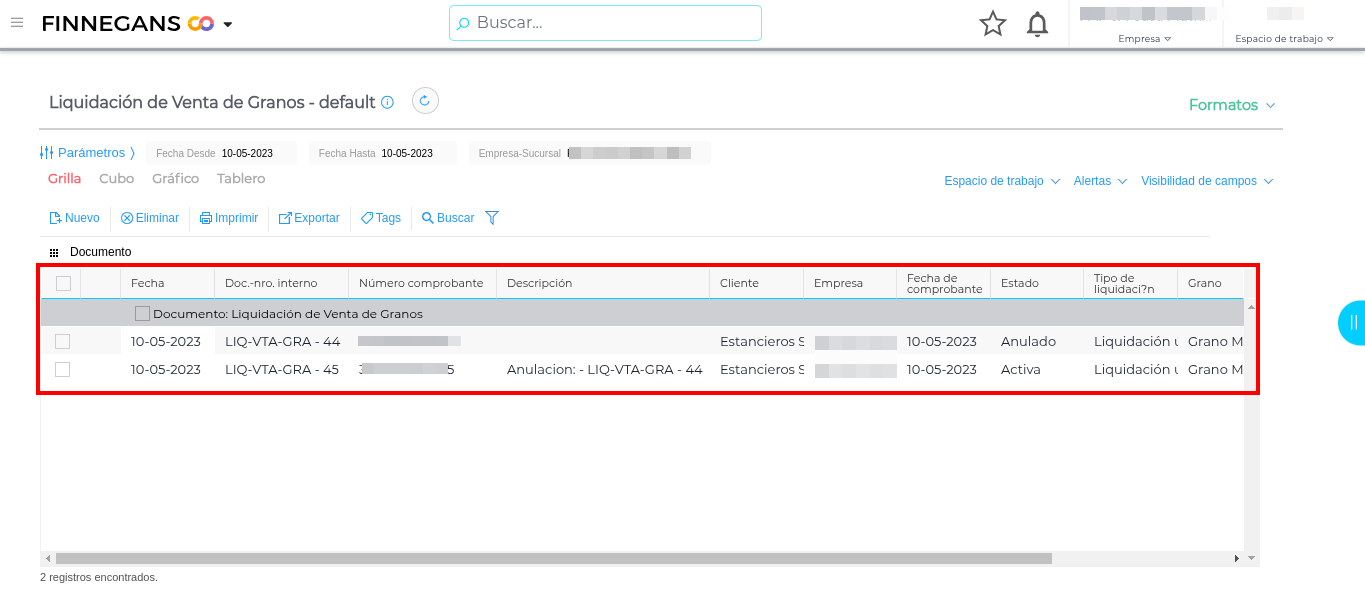Click the Documento grouping chip
The width and height of the screenshot is (1365, 594).
[x=90, y=252]
